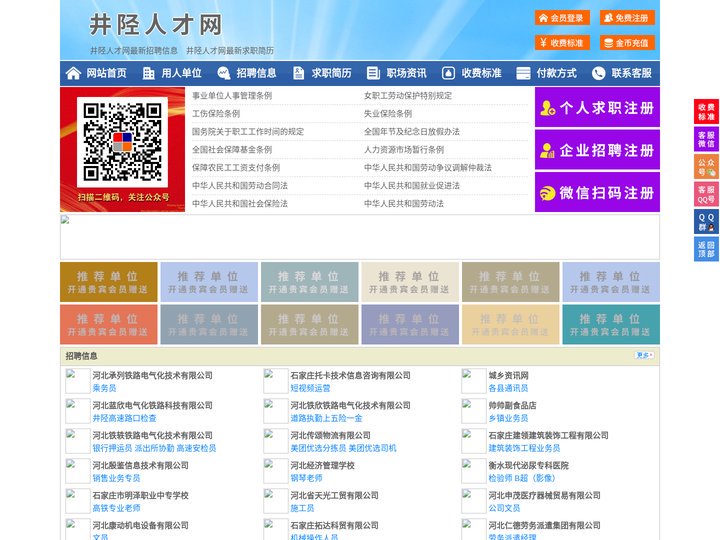Open 中华人民共和国劳动法 link
The height and width of the screenshot is (540, 720).
[404, 203]
